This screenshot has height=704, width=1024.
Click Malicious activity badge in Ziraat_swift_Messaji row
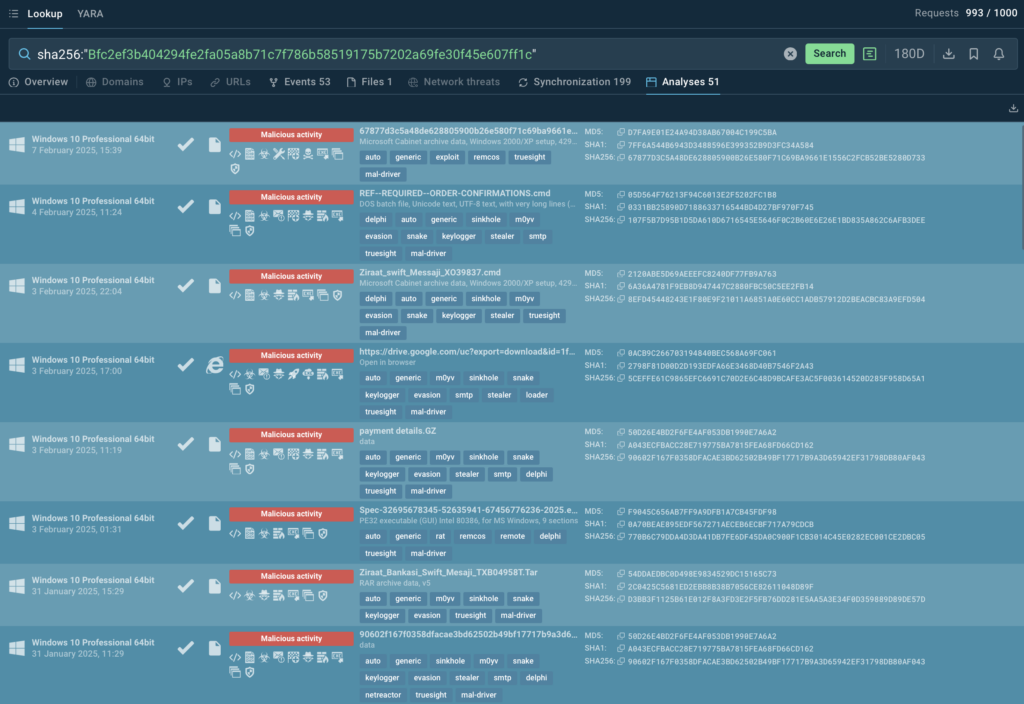[291, 276]
